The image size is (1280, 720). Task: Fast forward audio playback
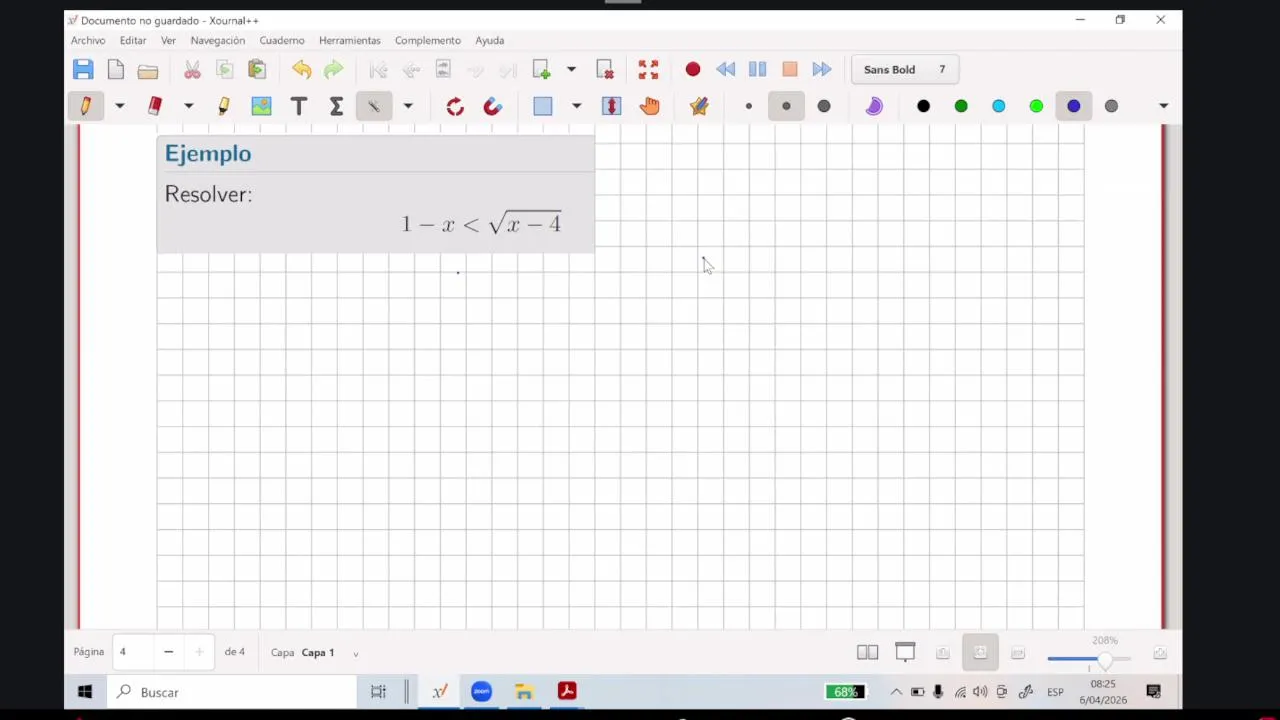click(822, 70)
